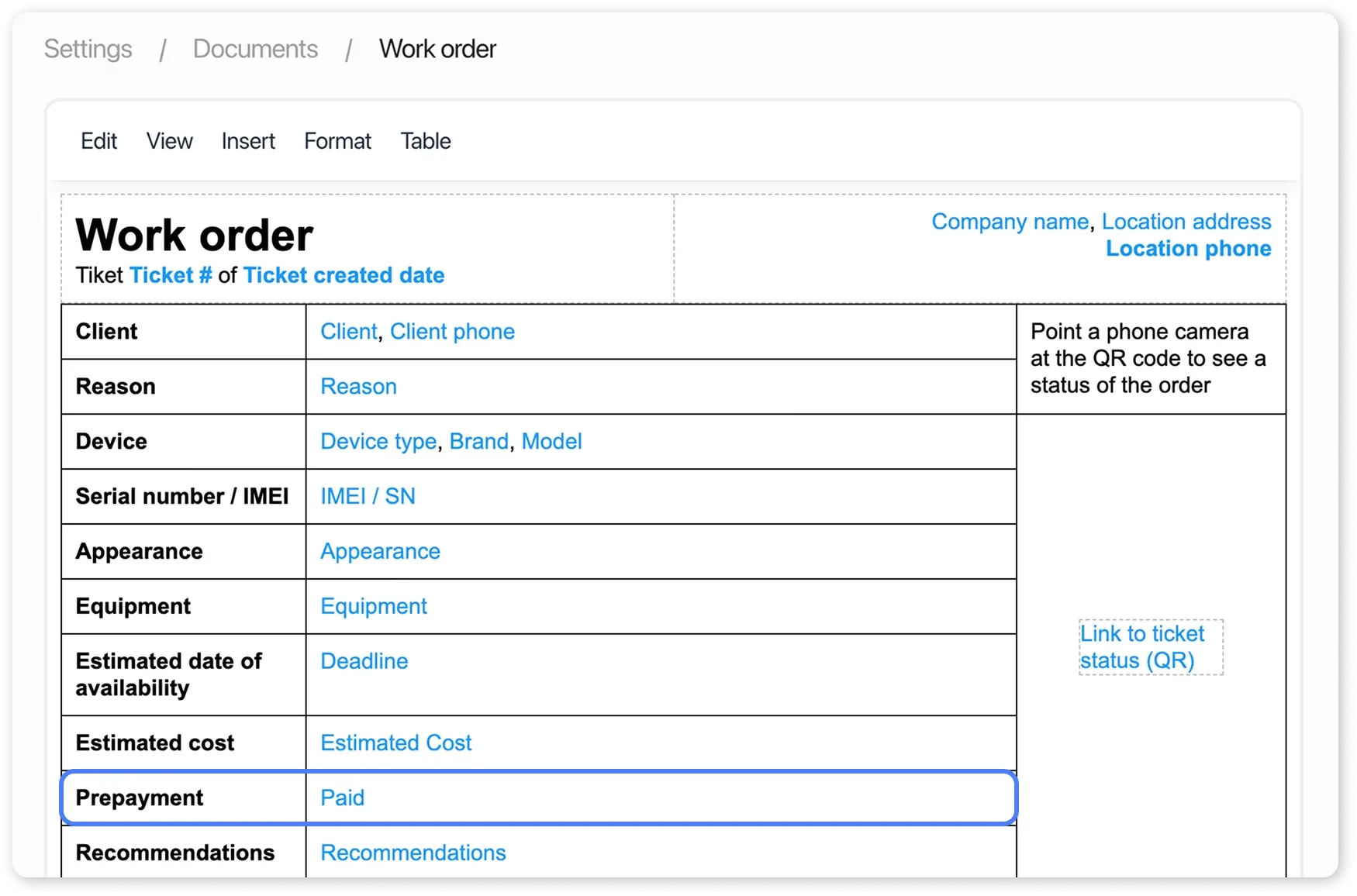Click the Device type placeholder
This screenshot has width=1357, height=896.
pos(378,441)
